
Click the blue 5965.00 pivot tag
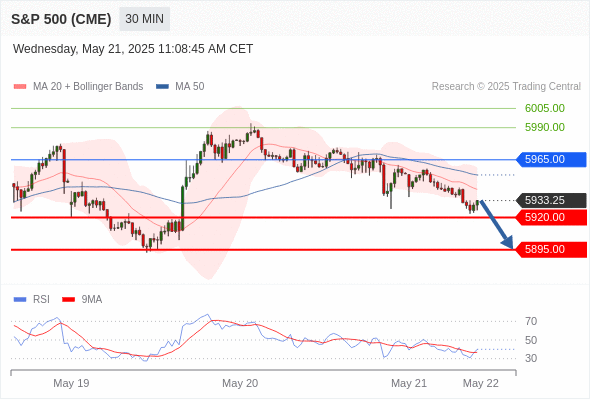[550, 160]
